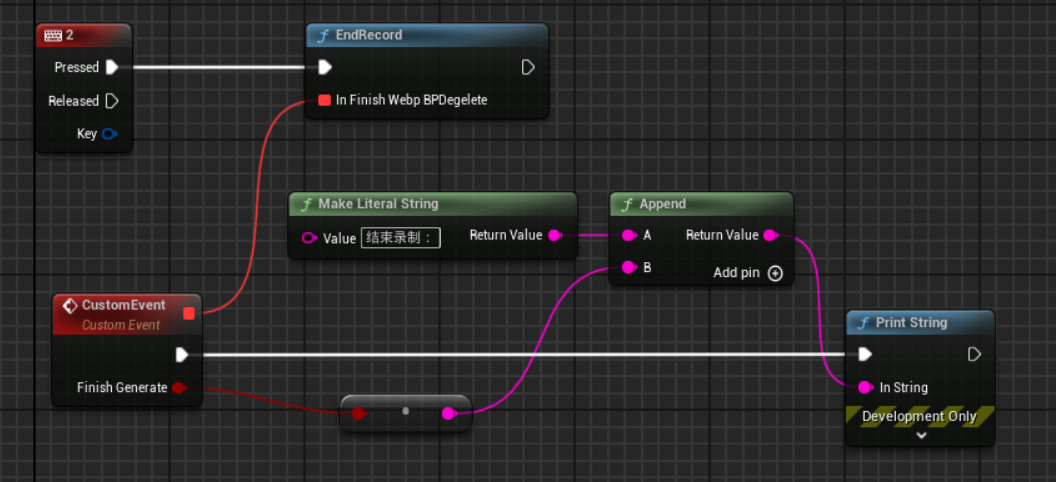Click the Append node's B input pin
The width and height of the screenshot is (1056, 482).
(628, 268)
